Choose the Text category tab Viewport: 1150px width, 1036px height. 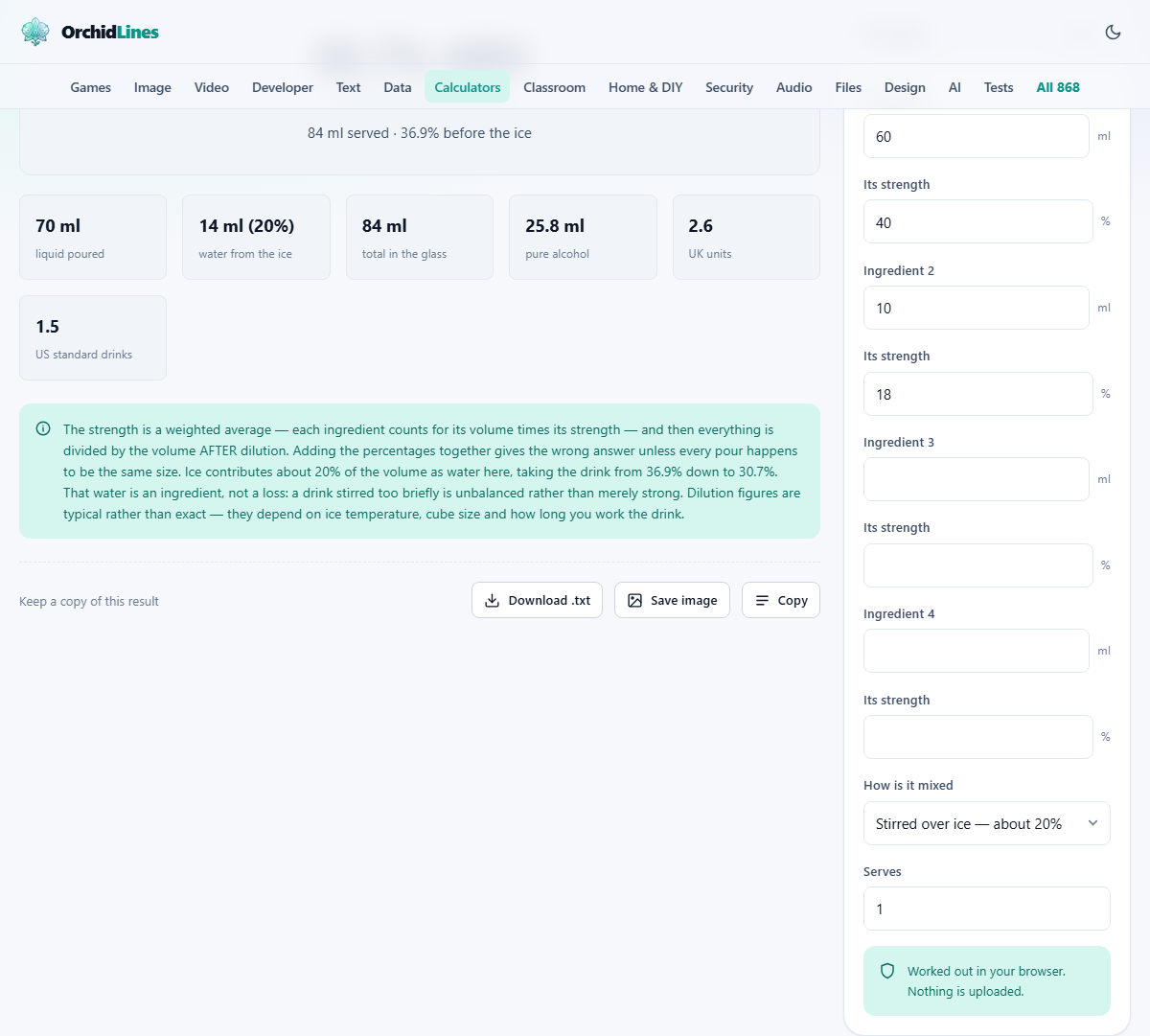point(348,87)
